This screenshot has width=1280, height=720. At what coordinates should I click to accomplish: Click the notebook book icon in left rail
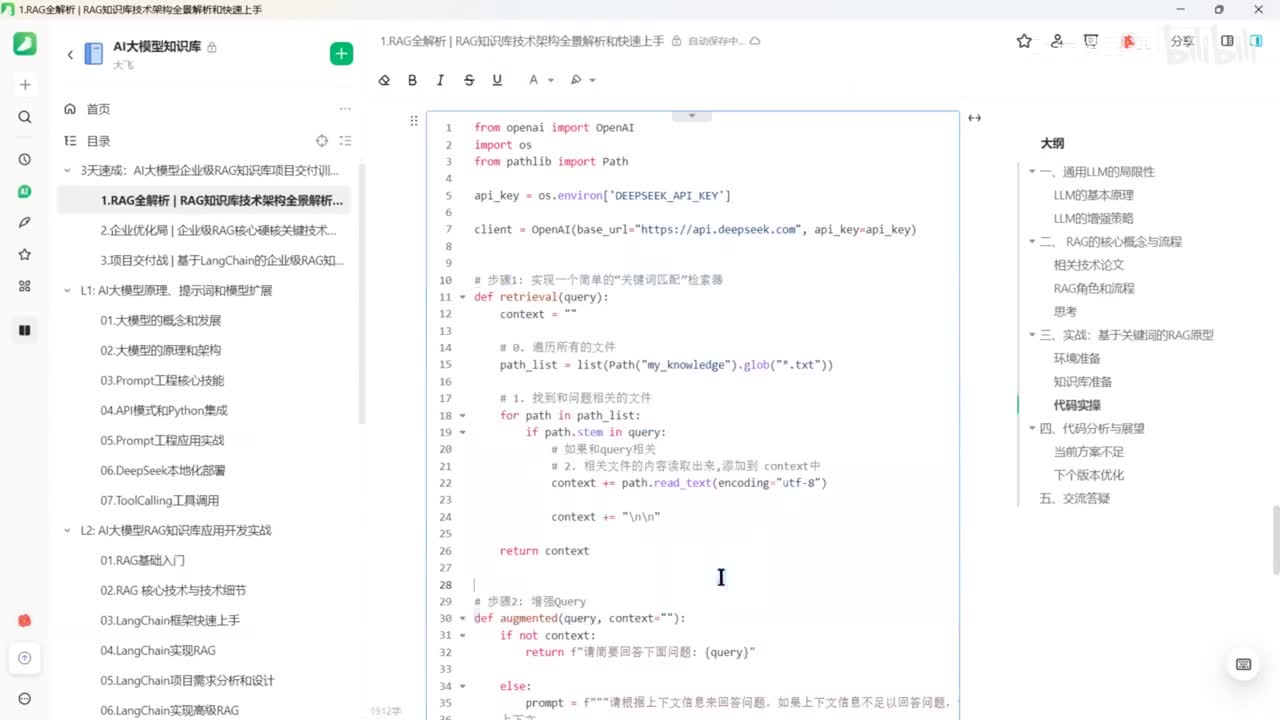pyautogui.click(x=25, y=330)
